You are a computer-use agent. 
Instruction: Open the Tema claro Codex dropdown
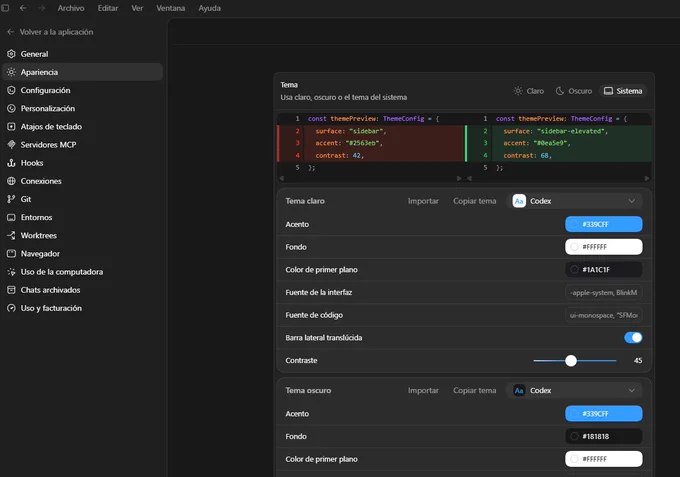coord(574,201)
